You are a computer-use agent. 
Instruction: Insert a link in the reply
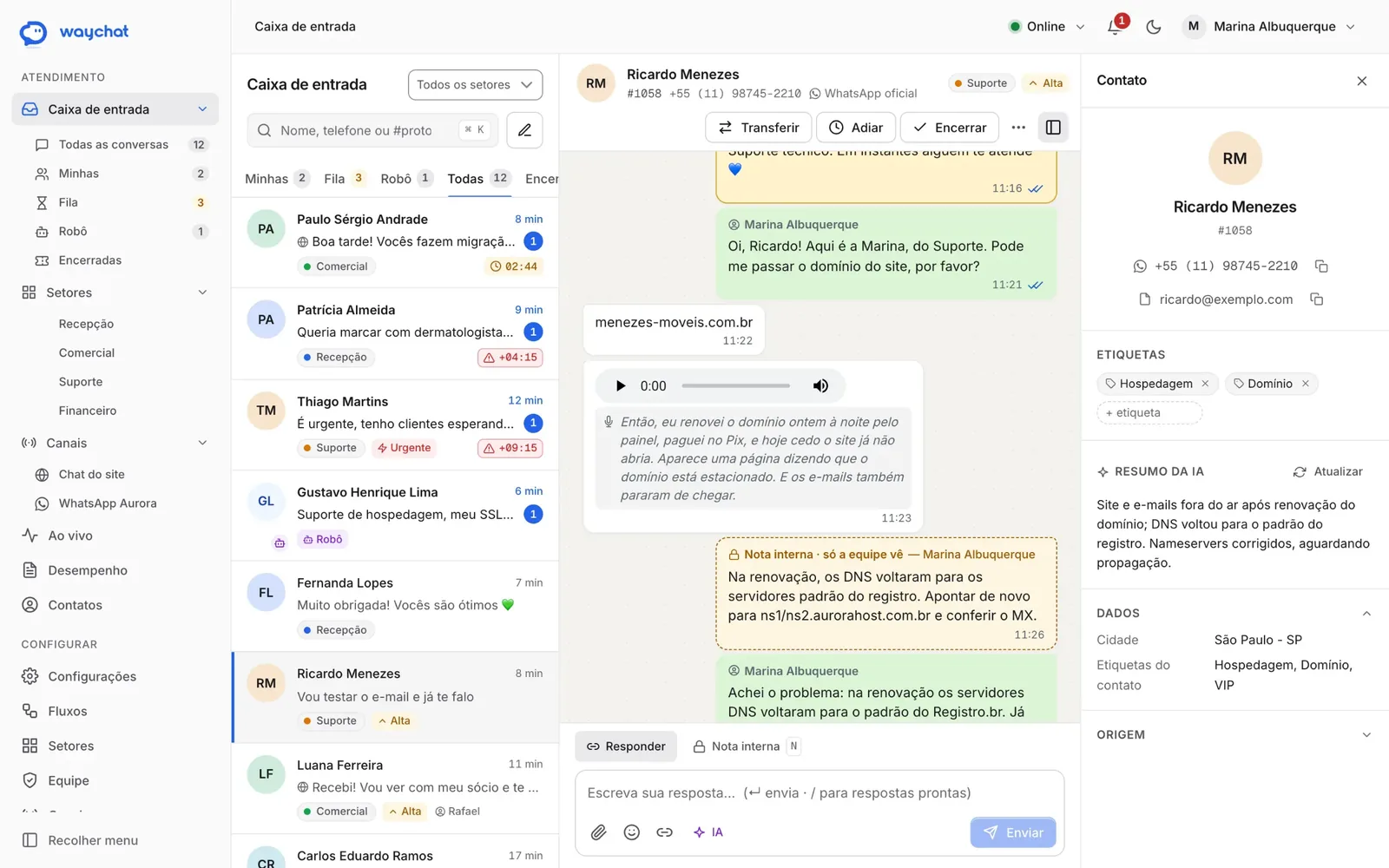[x=664, y=832]
